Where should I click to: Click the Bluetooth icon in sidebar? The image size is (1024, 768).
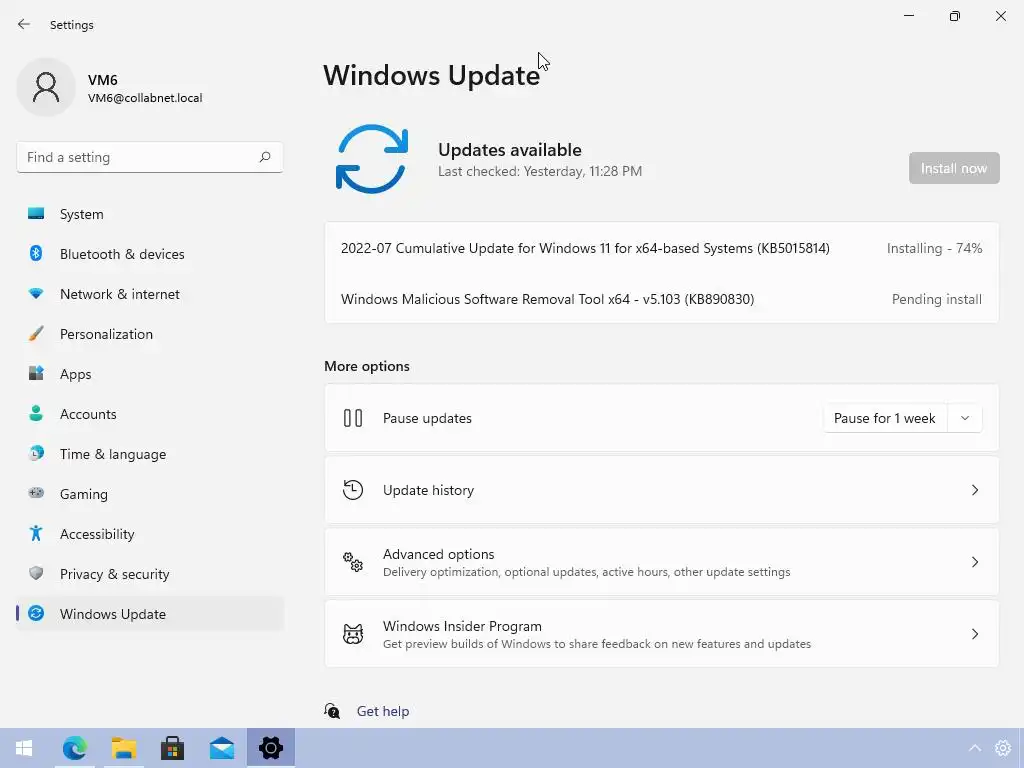pos(36,253)
